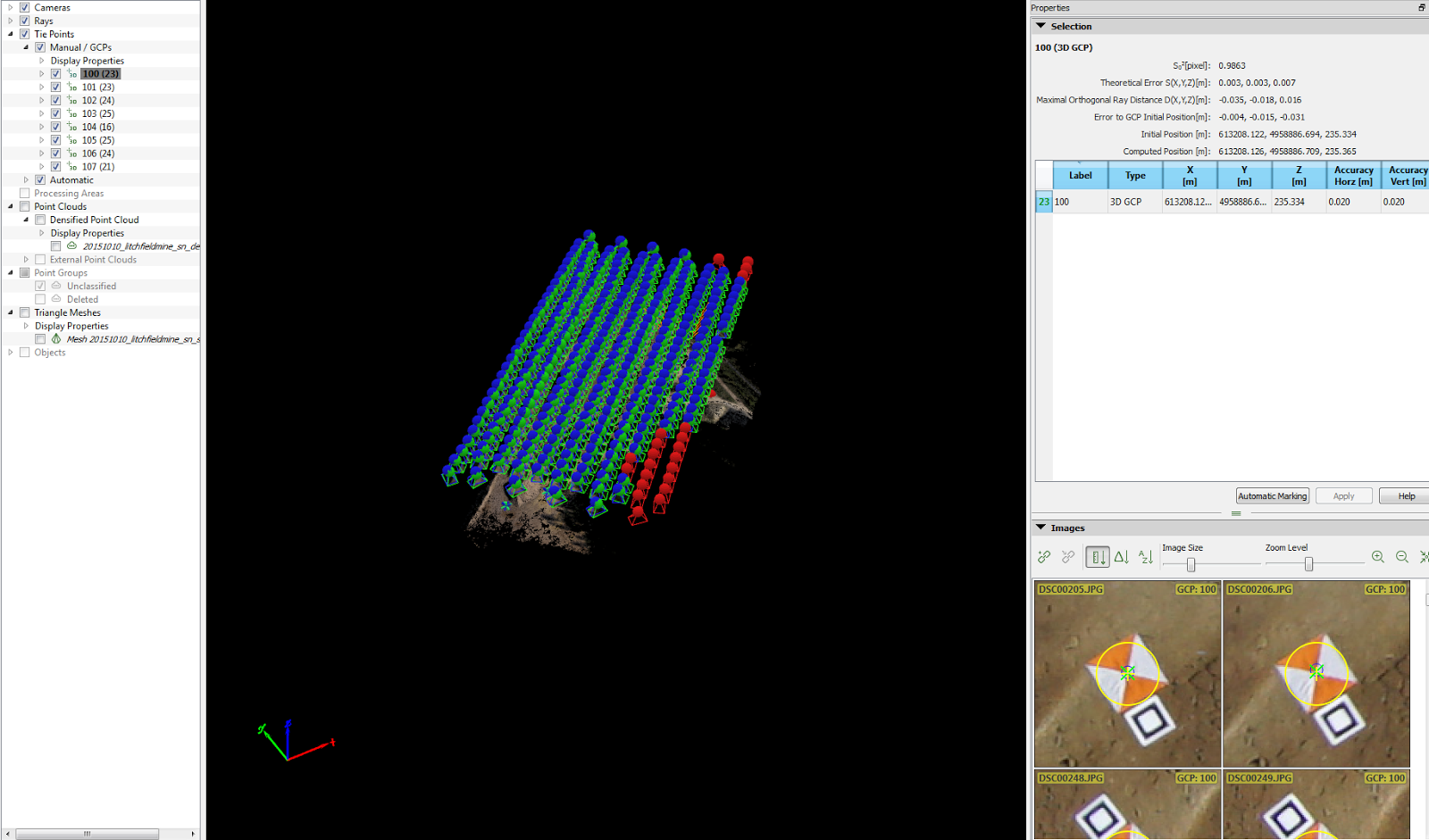Screen dimensions: 1429x840
Task: Click the Deleted point group icon
Action: point(56,299)
